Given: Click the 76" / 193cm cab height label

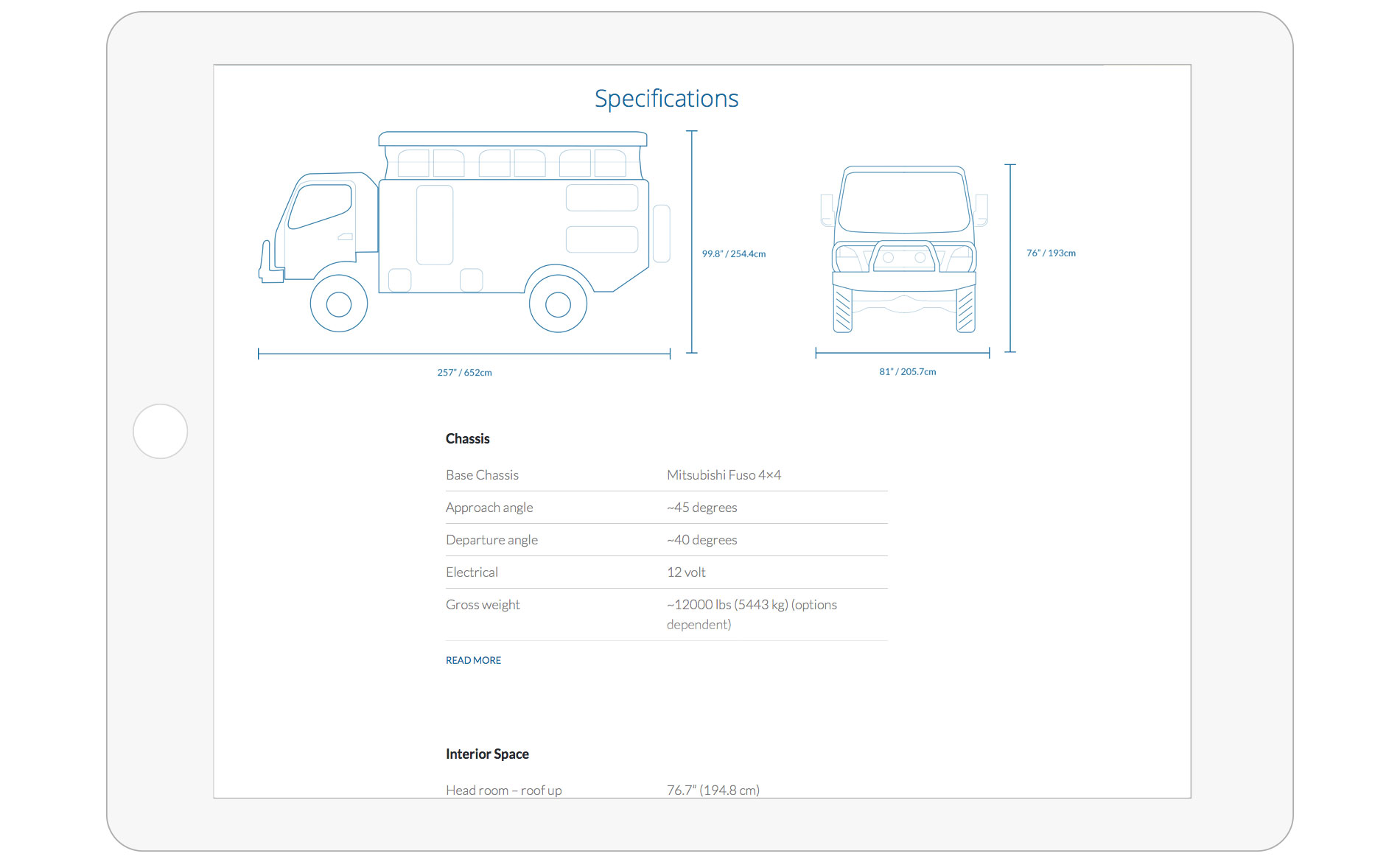Looking at the screenshot, I should pyautogui.click(x=1051, y=253).
